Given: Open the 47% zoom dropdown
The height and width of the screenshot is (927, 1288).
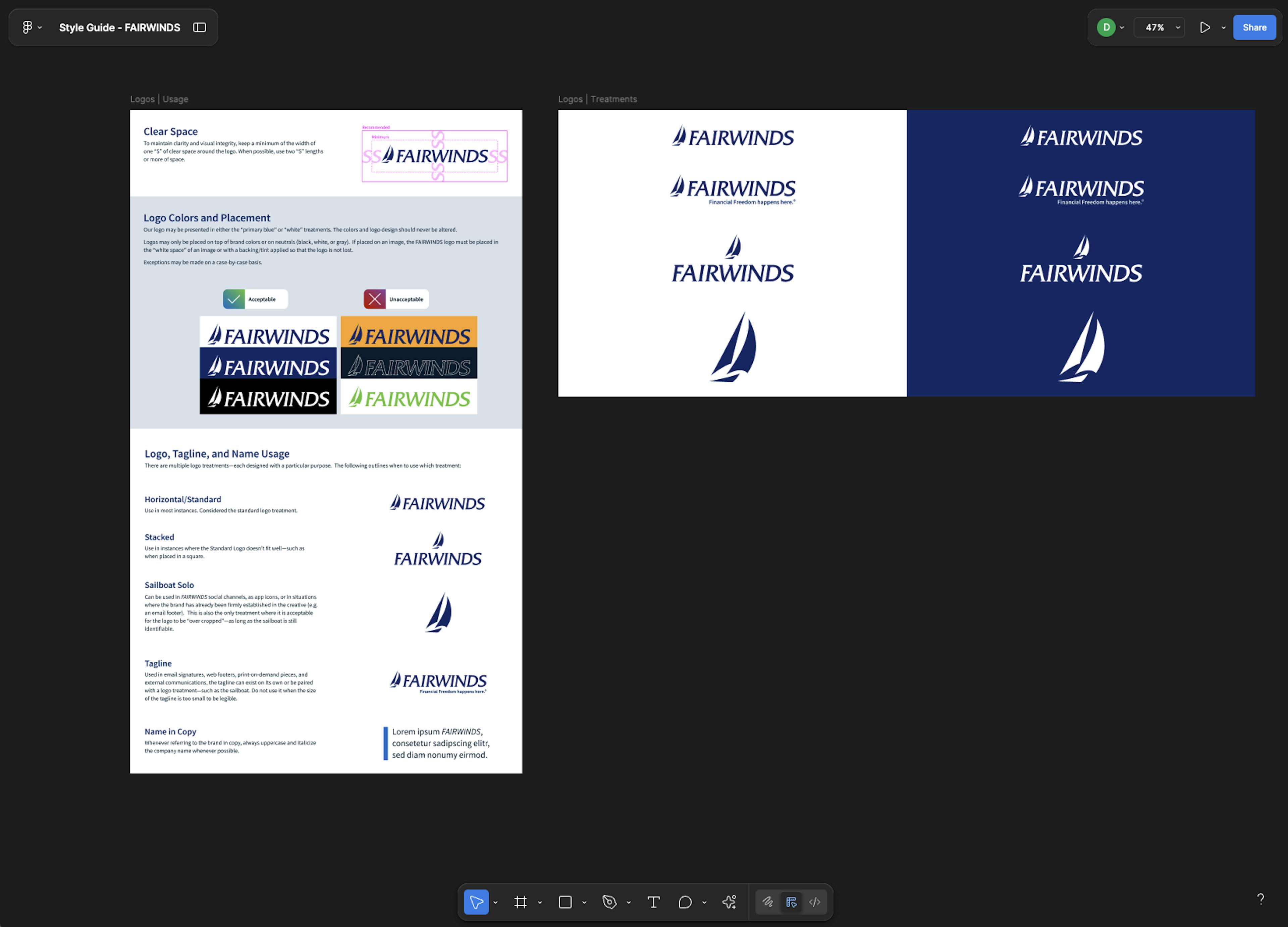Looking at the screenshot, I should tap(1159, 27).
